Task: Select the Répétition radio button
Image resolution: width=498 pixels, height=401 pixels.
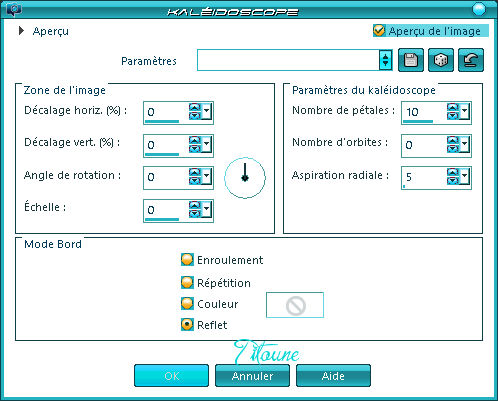Action: [x=187, y=283]
